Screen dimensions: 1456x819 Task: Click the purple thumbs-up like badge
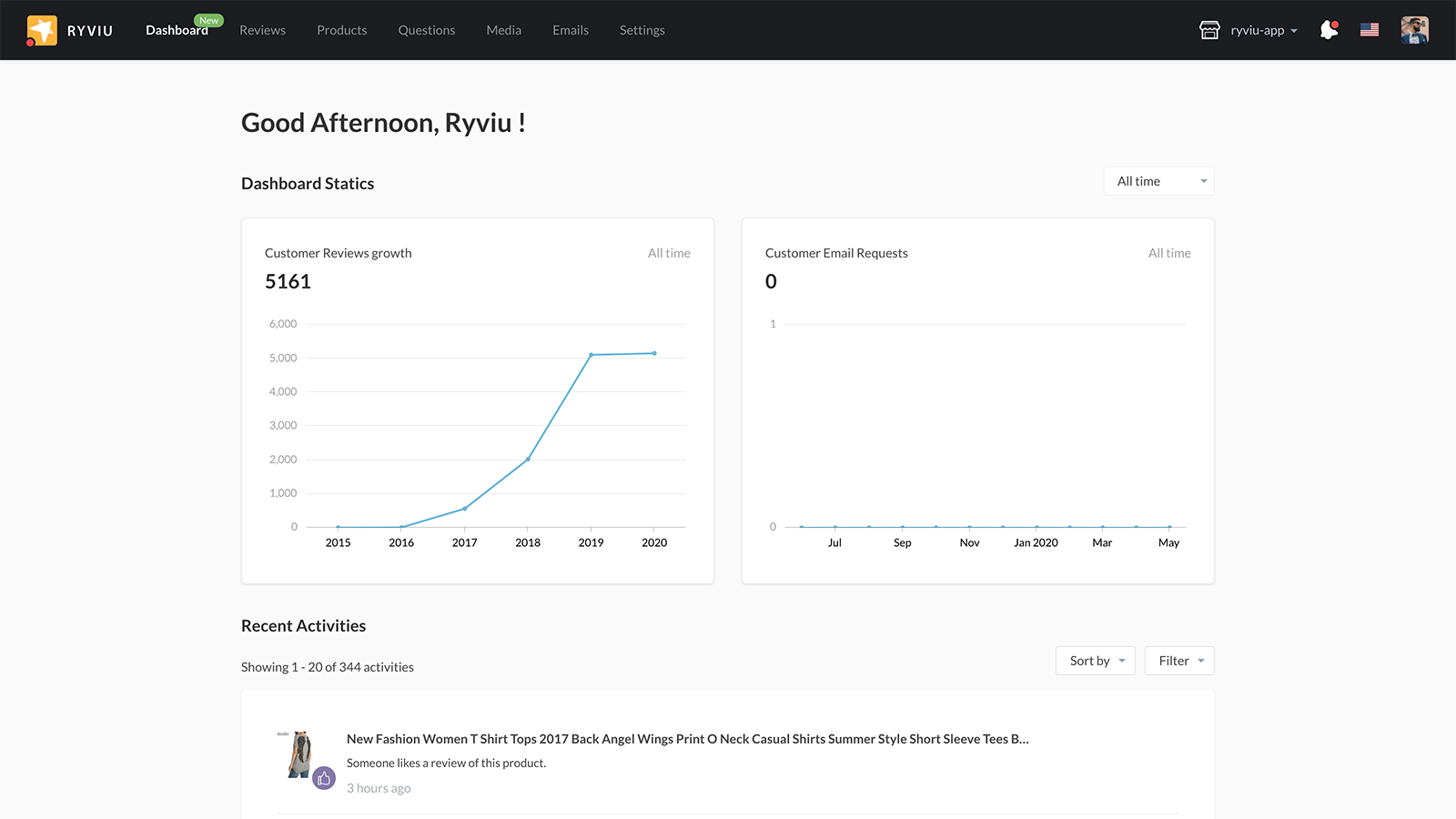tap(324, 778)
